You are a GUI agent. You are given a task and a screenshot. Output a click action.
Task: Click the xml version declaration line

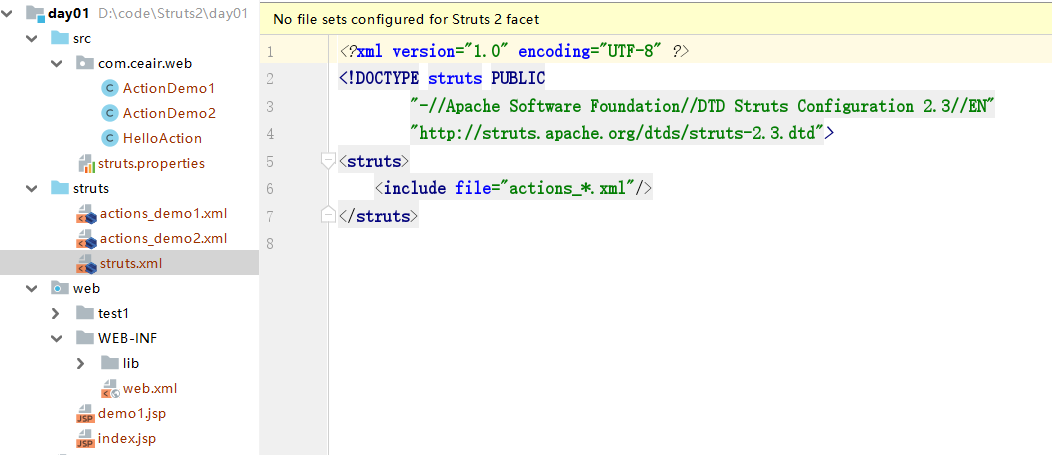point(515,52)
